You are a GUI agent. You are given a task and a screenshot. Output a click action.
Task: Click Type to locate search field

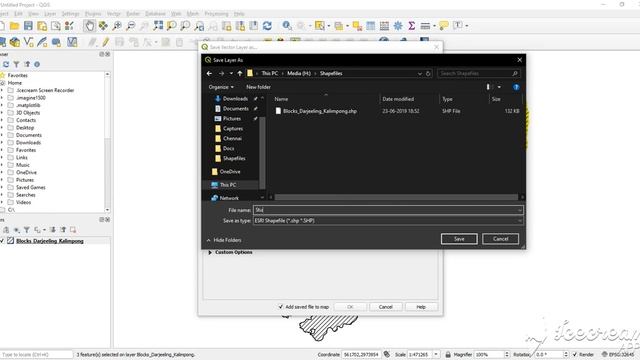37,354
